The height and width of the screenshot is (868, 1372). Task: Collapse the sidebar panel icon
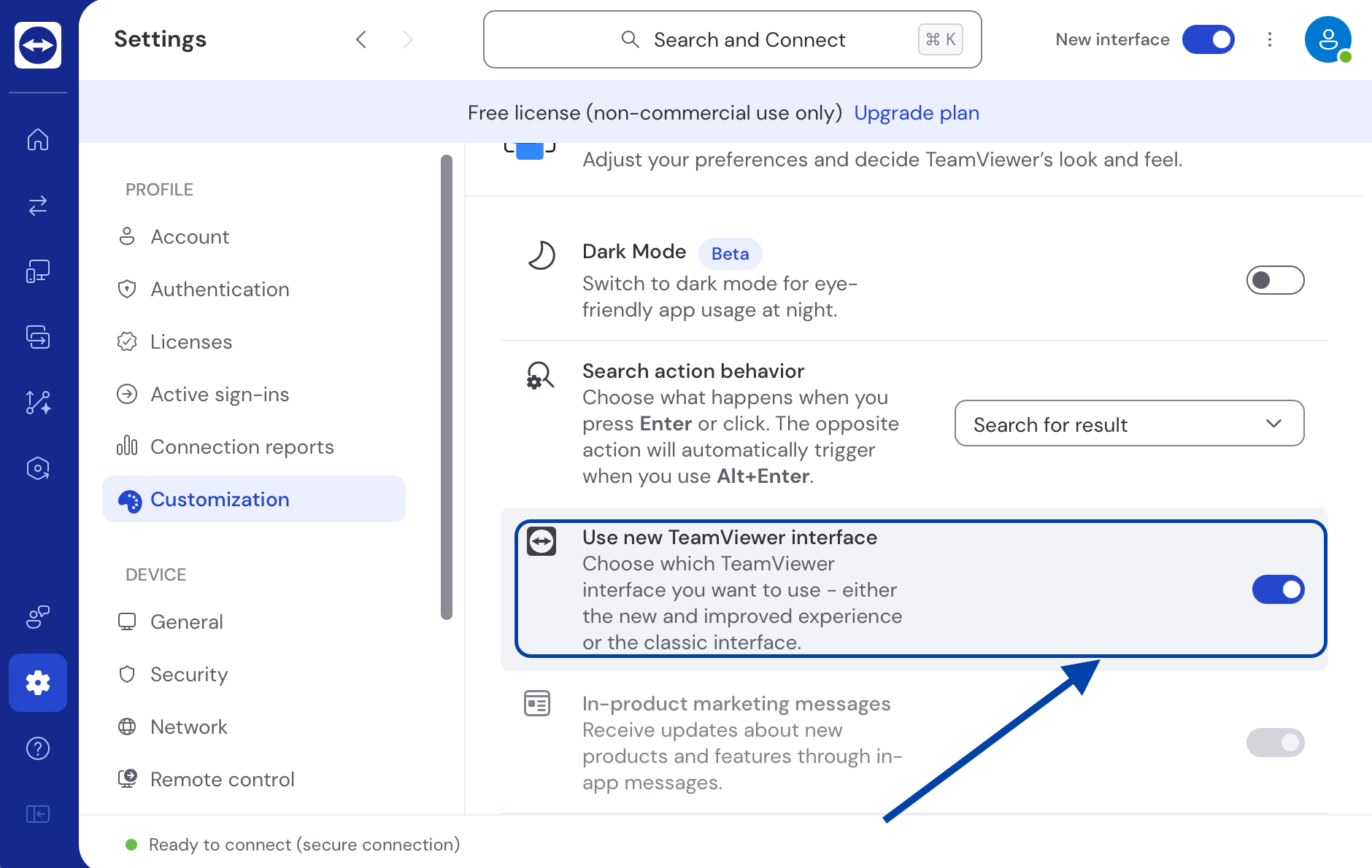38,814
